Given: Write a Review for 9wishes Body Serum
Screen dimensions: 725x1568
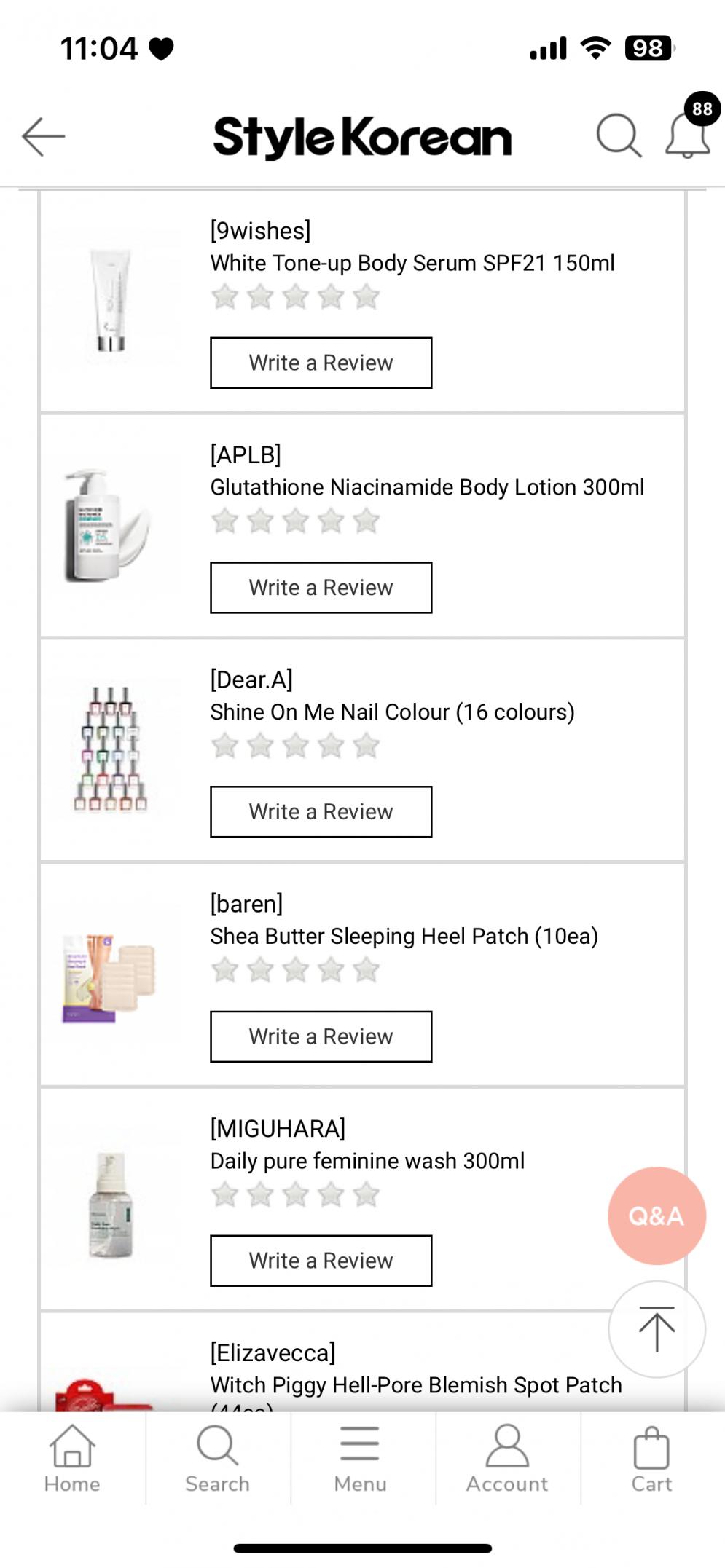Looking at the screenshot, I should click(321, 363).
